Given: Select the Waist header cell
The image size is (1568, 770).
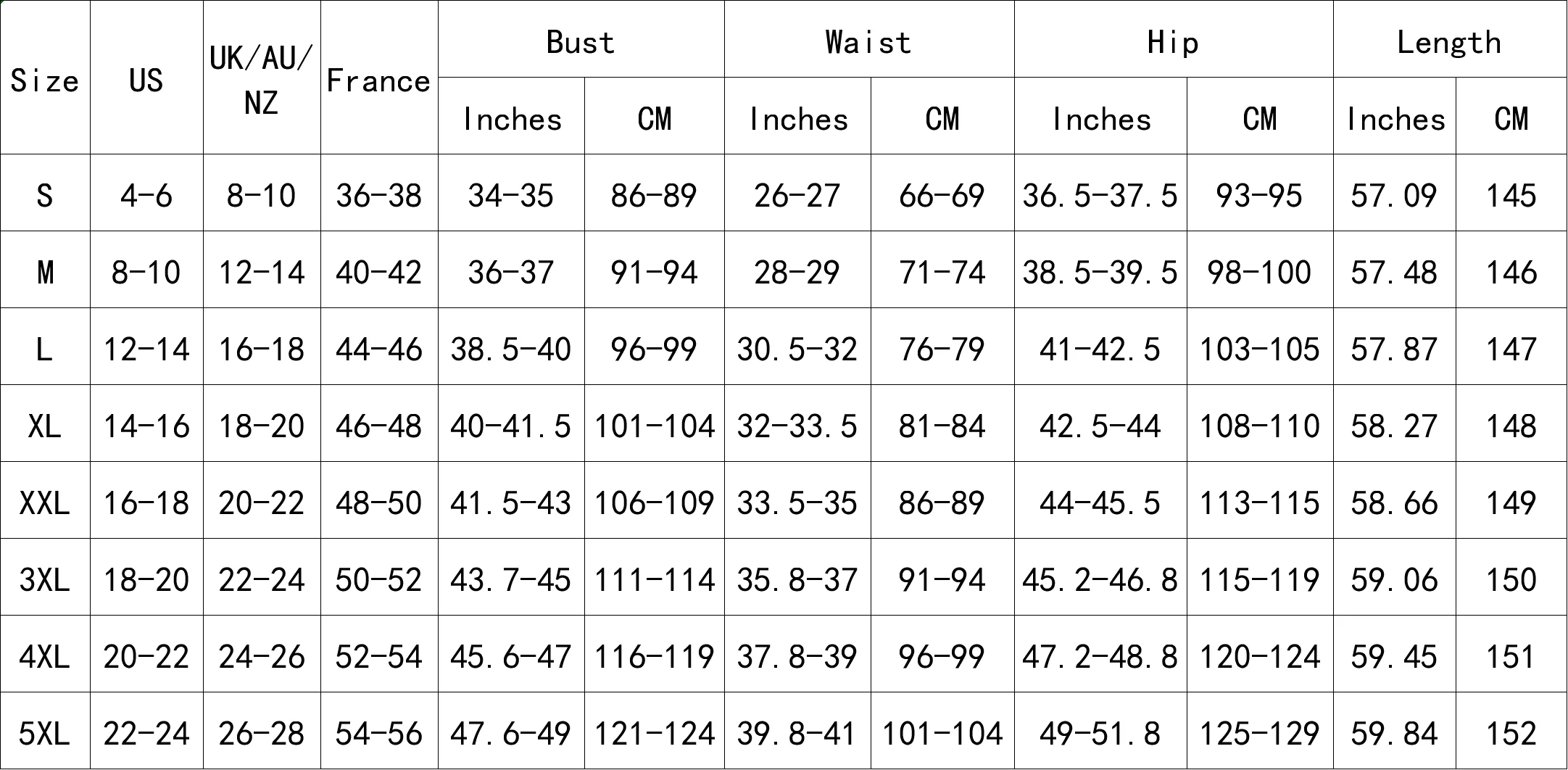Looking at the screenshot, I should click(x=868, y=42).
